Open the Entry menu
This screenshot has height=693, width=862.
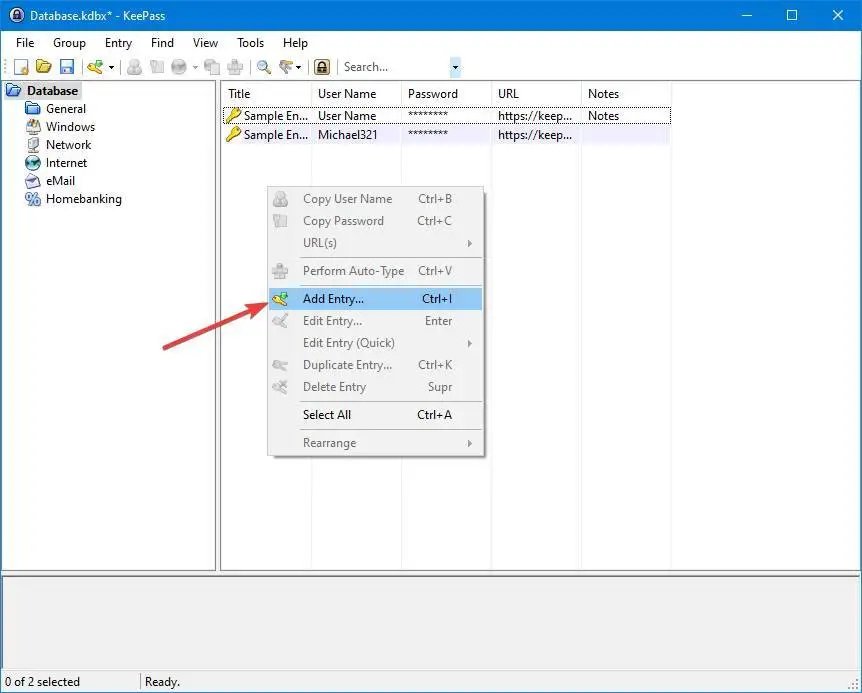[118, 43]
